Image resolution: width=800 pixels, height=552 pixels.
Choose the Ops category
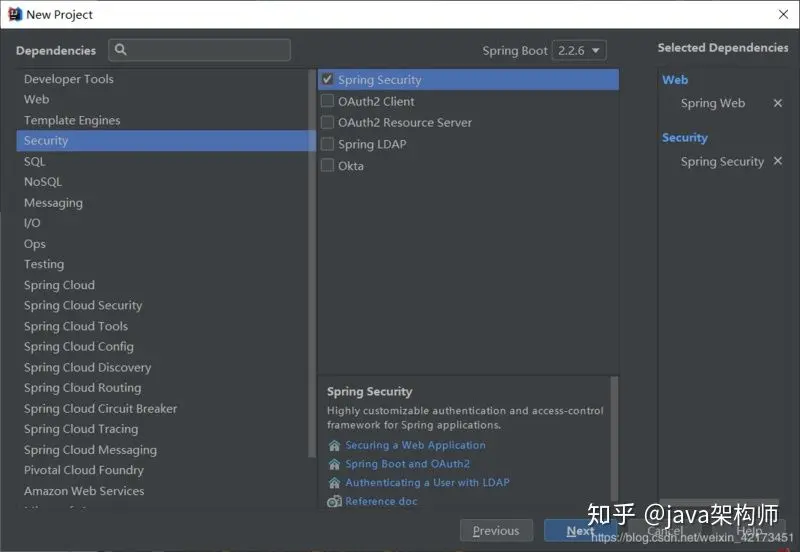pos(162,244)
